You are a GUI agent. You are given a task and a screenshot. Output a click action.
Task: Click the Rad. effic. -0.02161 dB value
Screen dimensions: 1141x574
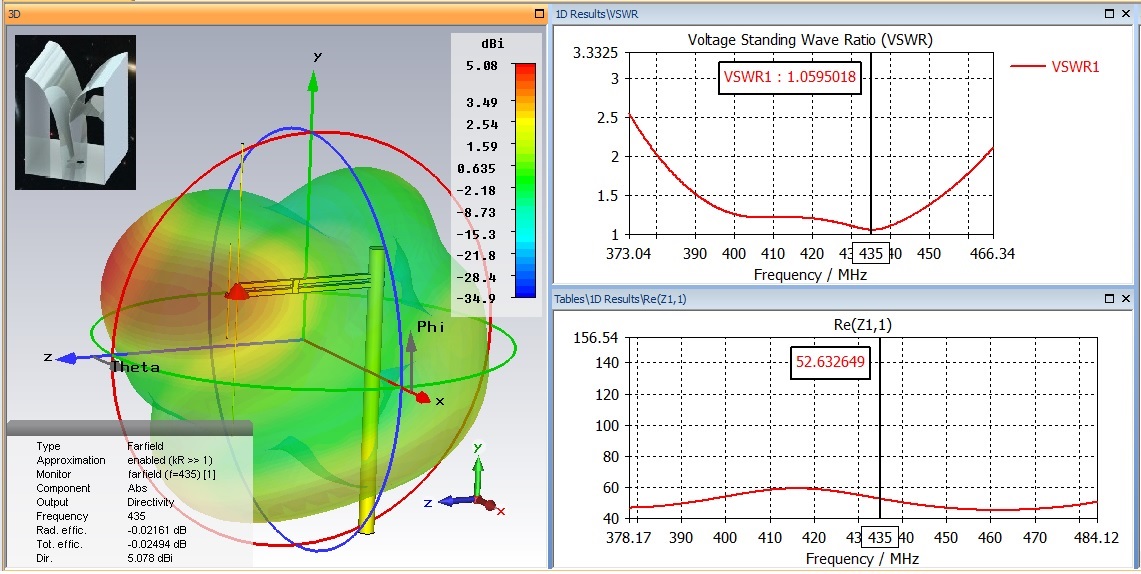tap(156, 530)
